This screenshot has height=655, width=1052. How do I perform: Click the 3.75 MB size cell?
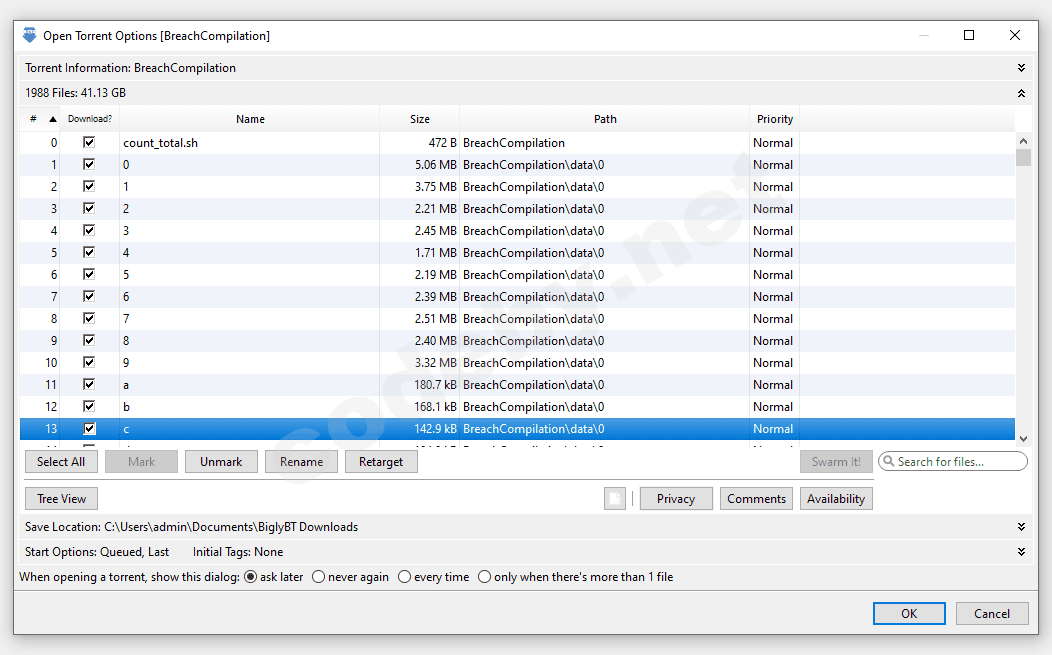[435, 187]
